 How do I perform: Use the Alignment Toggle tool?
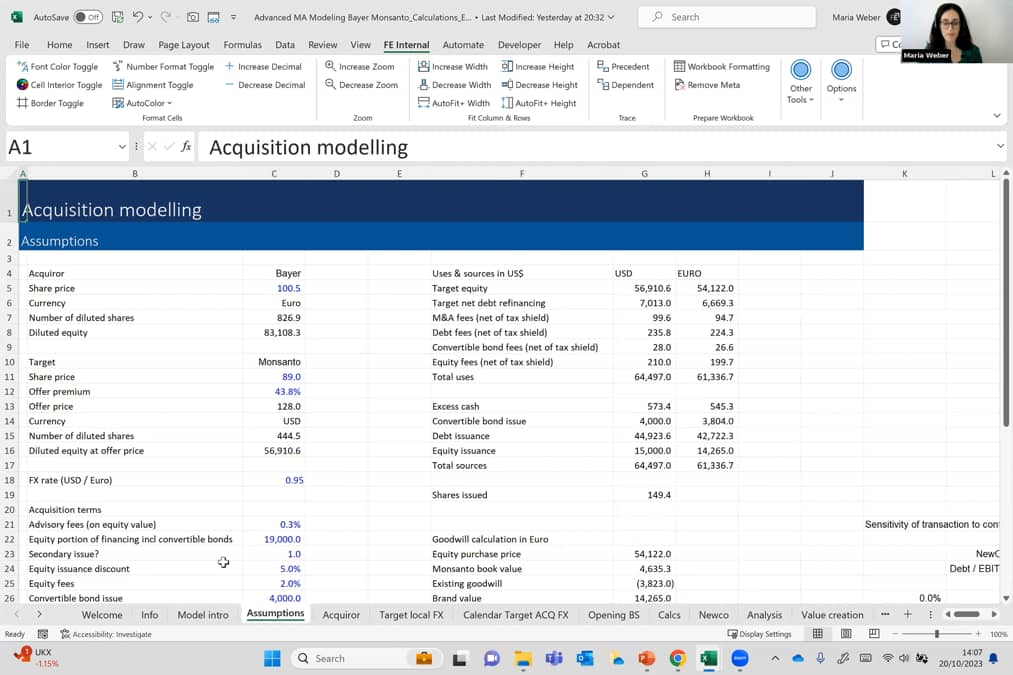[152, 85]
